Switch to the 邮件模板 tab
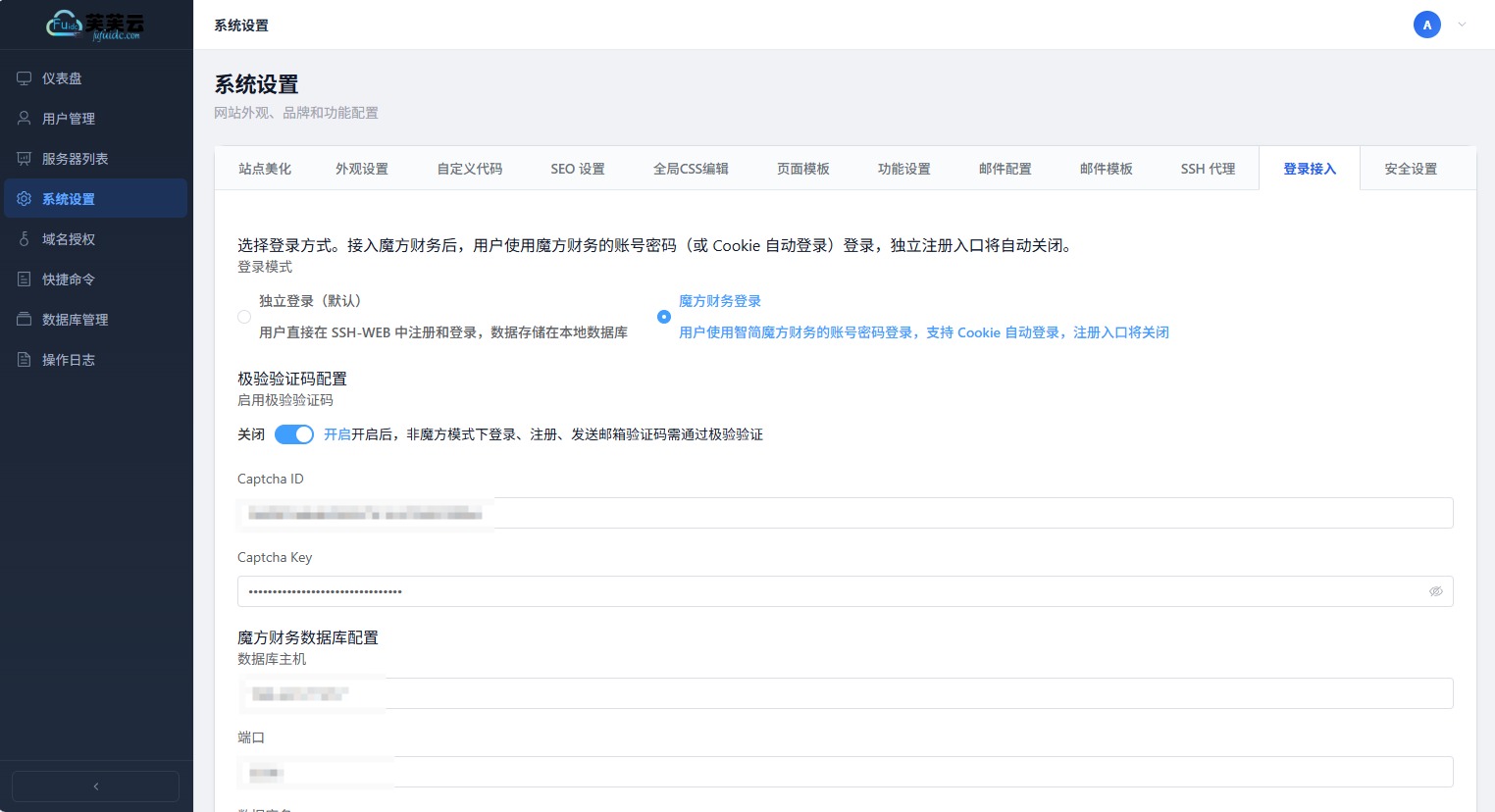Viewport: 1495px width, 812px height. (x=1107, y=169)
